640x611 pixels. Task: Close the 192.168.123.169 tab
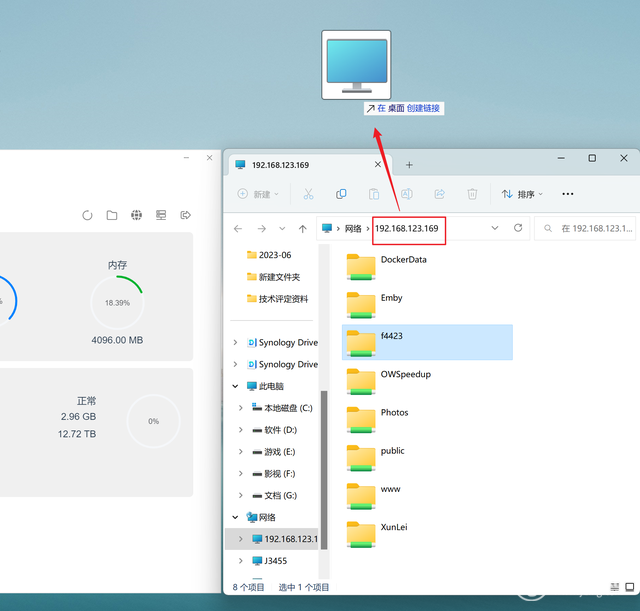378,164
